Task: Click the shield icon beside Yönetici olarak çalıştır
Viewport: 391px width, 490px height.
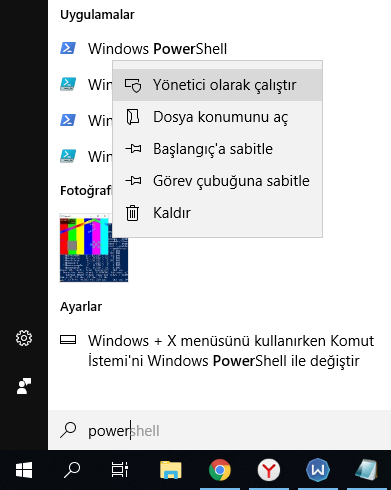Action: point(133,85)
